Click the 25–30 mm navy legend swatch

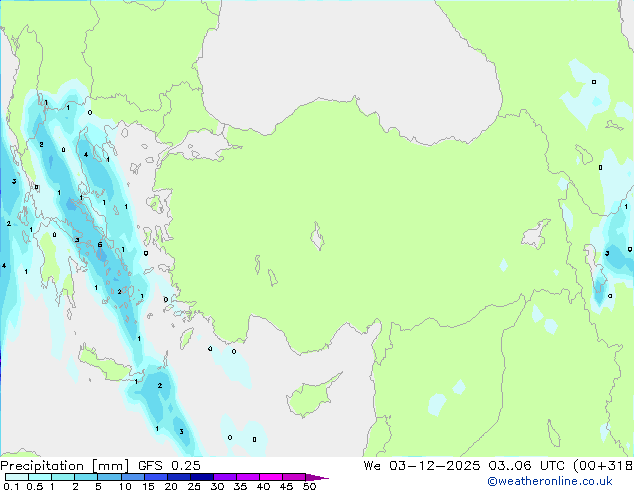pos(201,477)
